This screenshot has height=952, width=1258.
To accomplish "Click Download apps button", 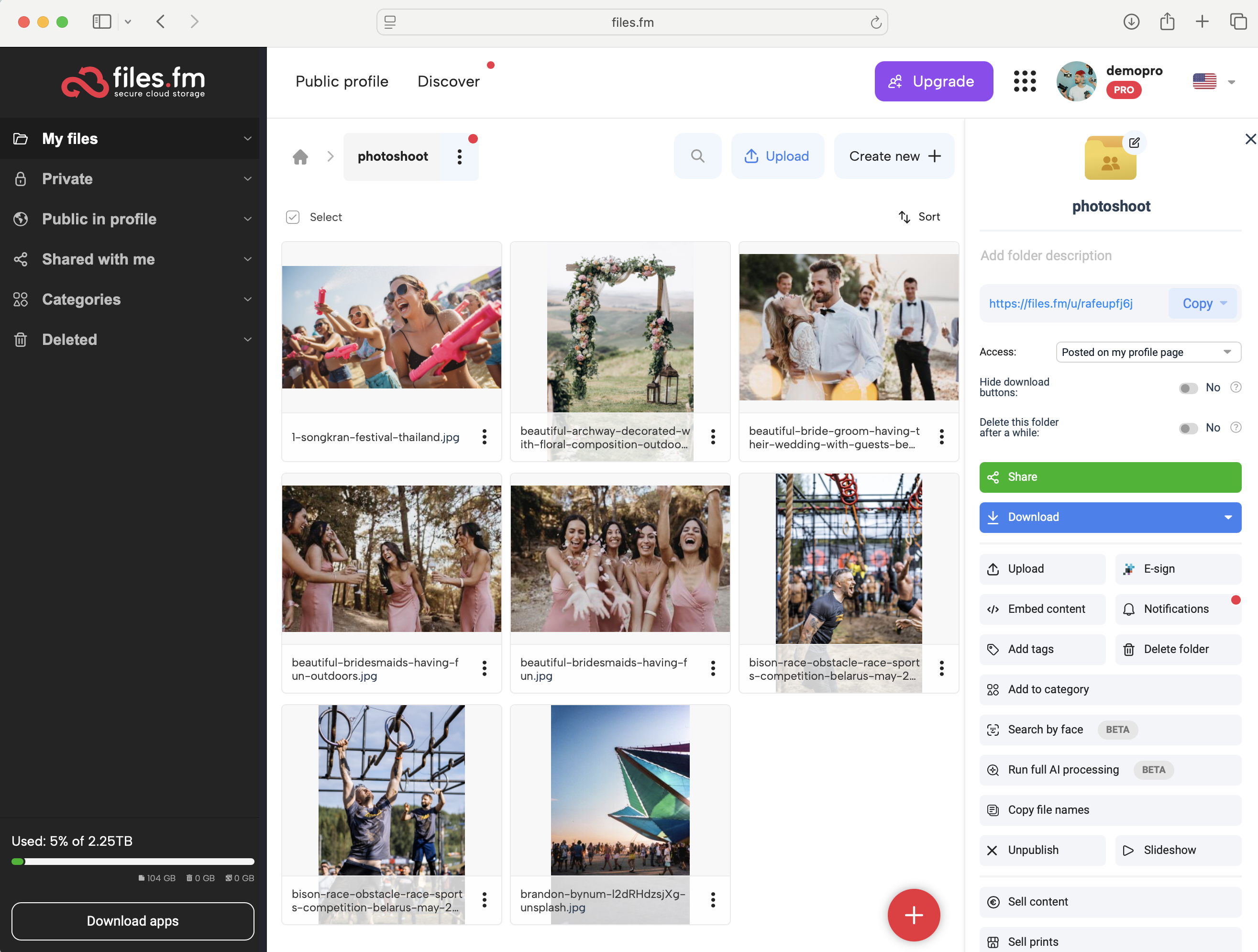I will pos(132,921).
